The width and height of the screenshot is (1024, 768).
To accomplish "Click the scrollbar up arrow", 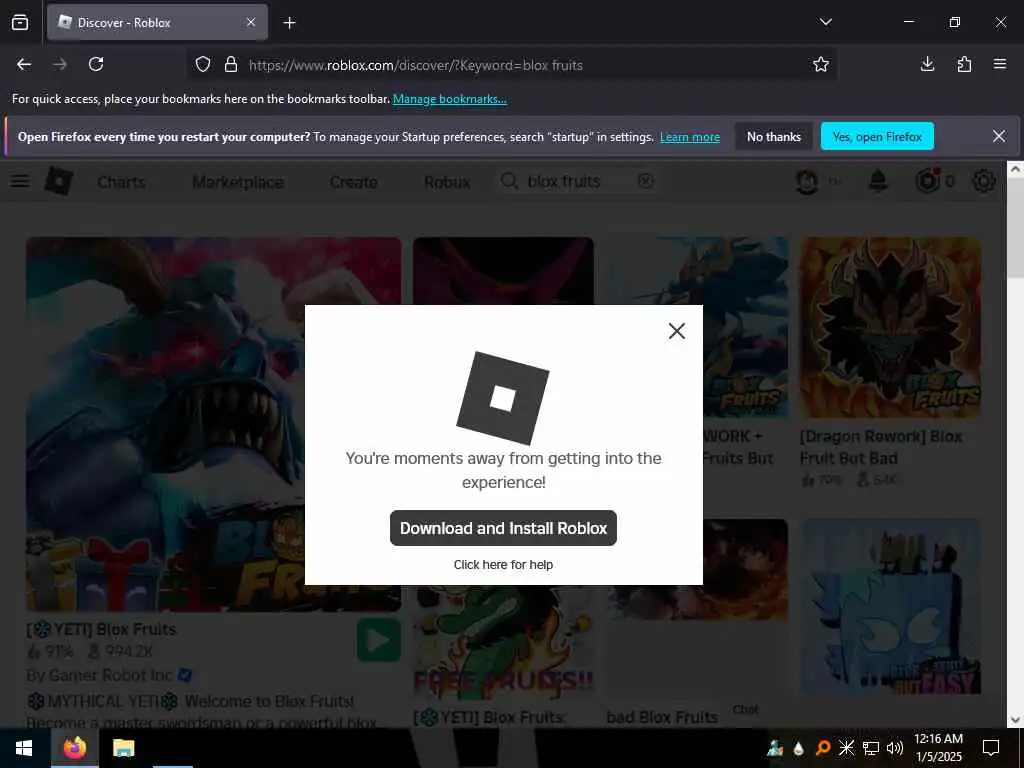I will (1015, 169).
